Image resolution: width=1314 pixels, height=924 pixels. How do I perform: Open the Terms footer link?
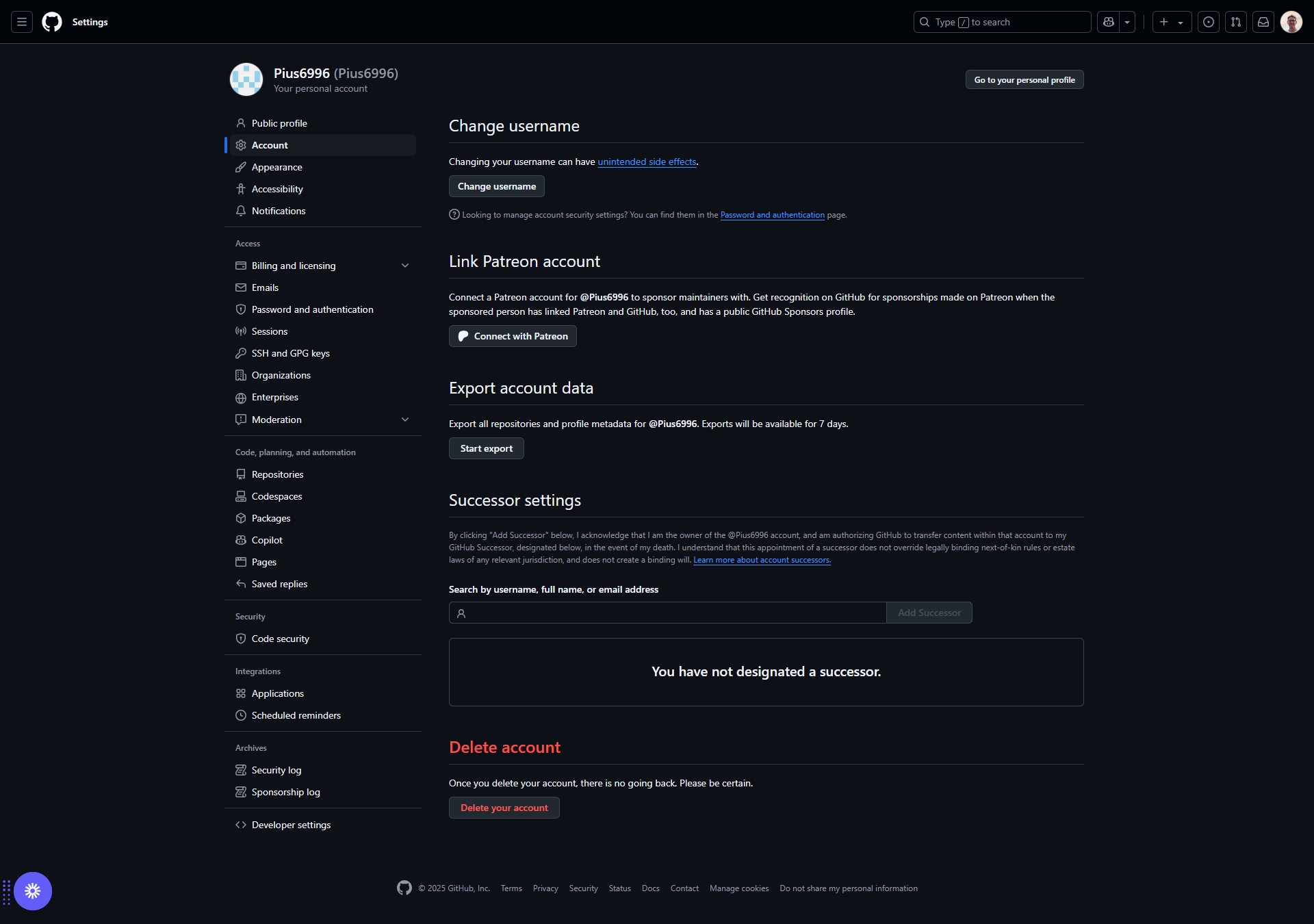pyautogui.click(x=511, y=888)
